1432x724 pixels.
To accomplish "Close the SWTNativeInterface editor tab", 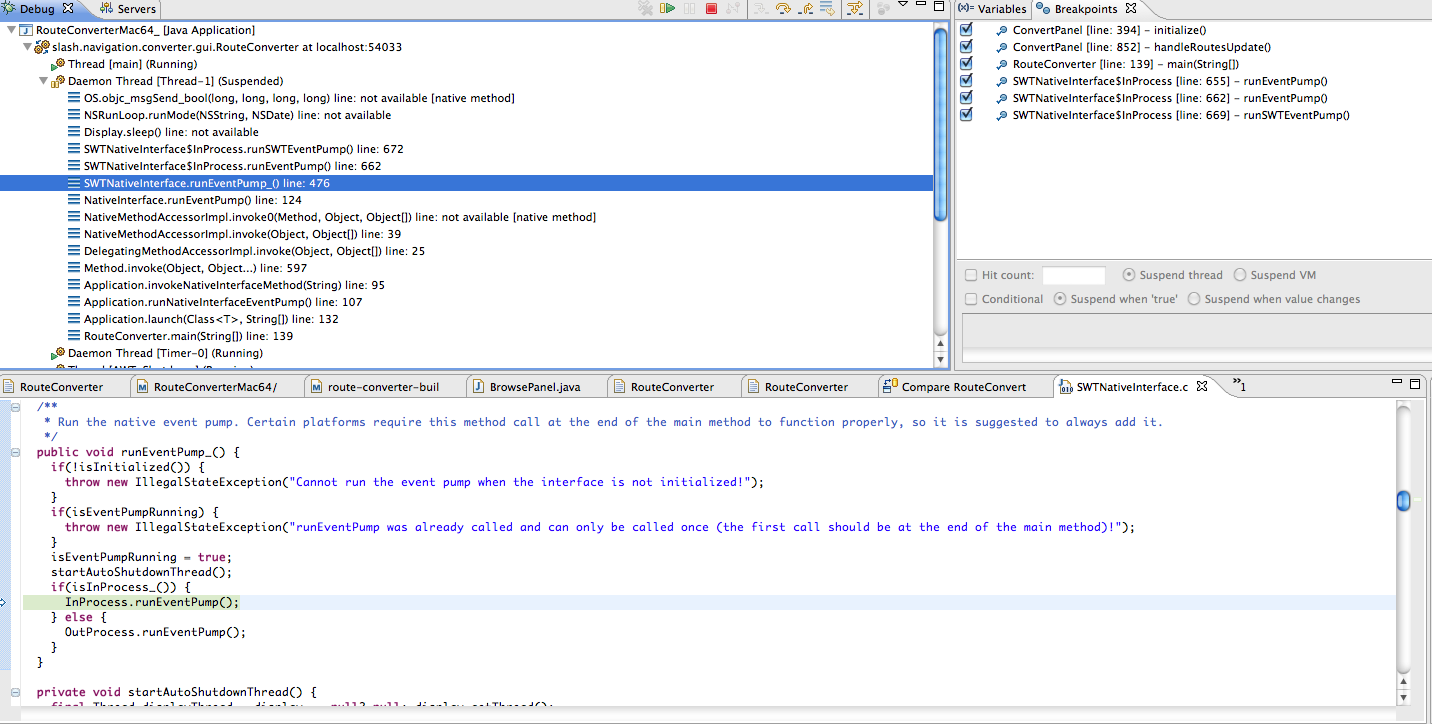I will (x=1202, y=386).
